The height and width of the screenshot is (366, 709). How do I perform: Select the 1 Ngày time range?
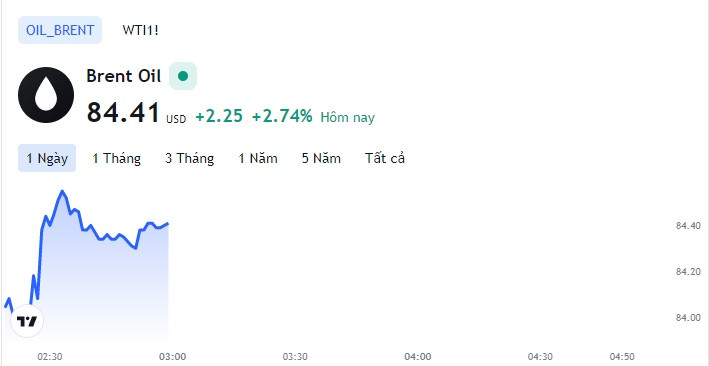point(47,158)
